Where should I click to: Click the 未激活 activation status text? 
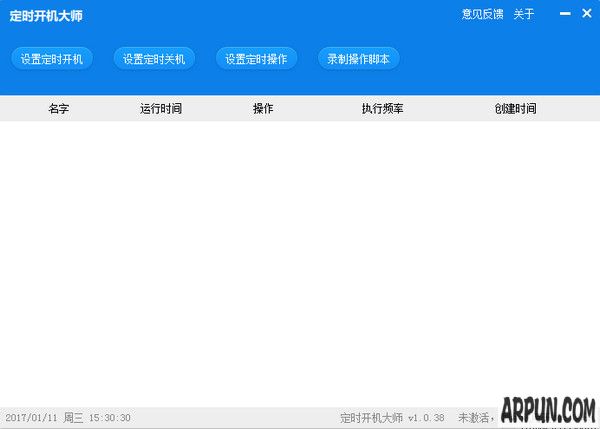coord(474,418)
